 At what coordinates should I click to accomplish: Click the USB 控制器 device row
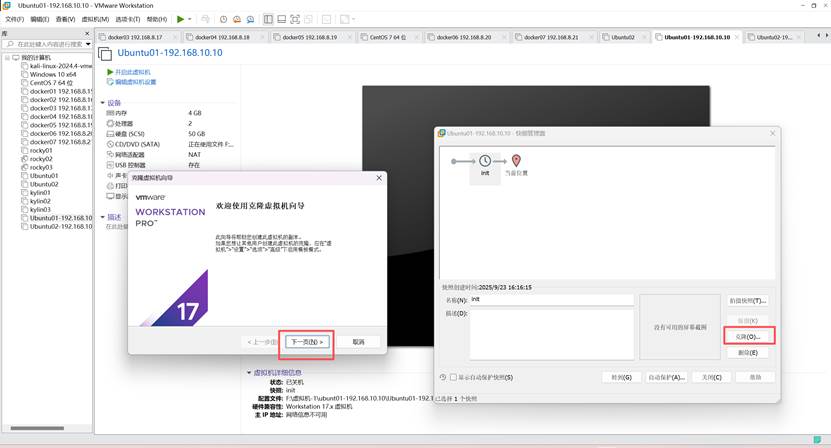click(x=170, y=165)
